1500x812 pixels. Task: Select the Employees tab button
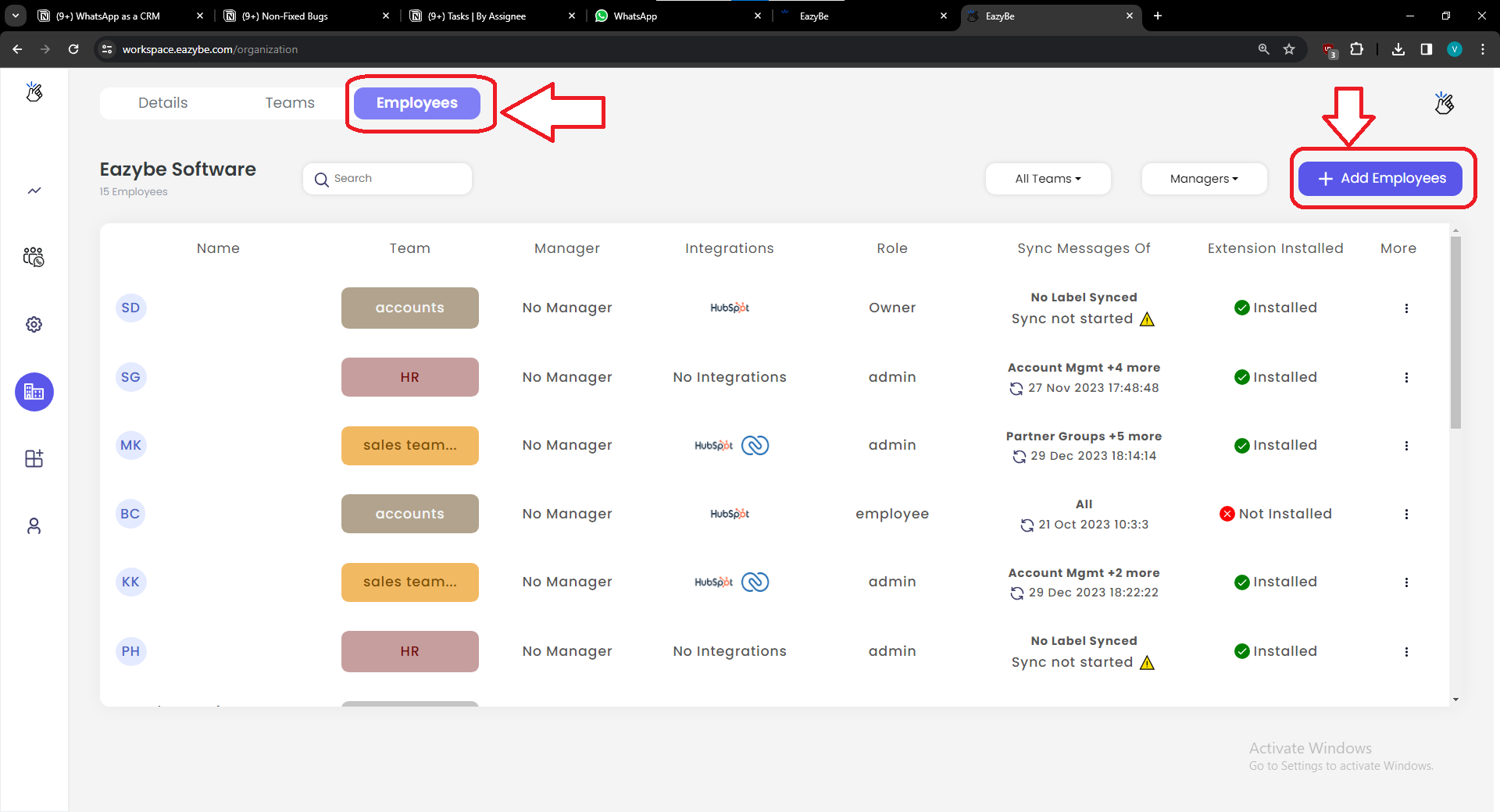coord(417,103)
